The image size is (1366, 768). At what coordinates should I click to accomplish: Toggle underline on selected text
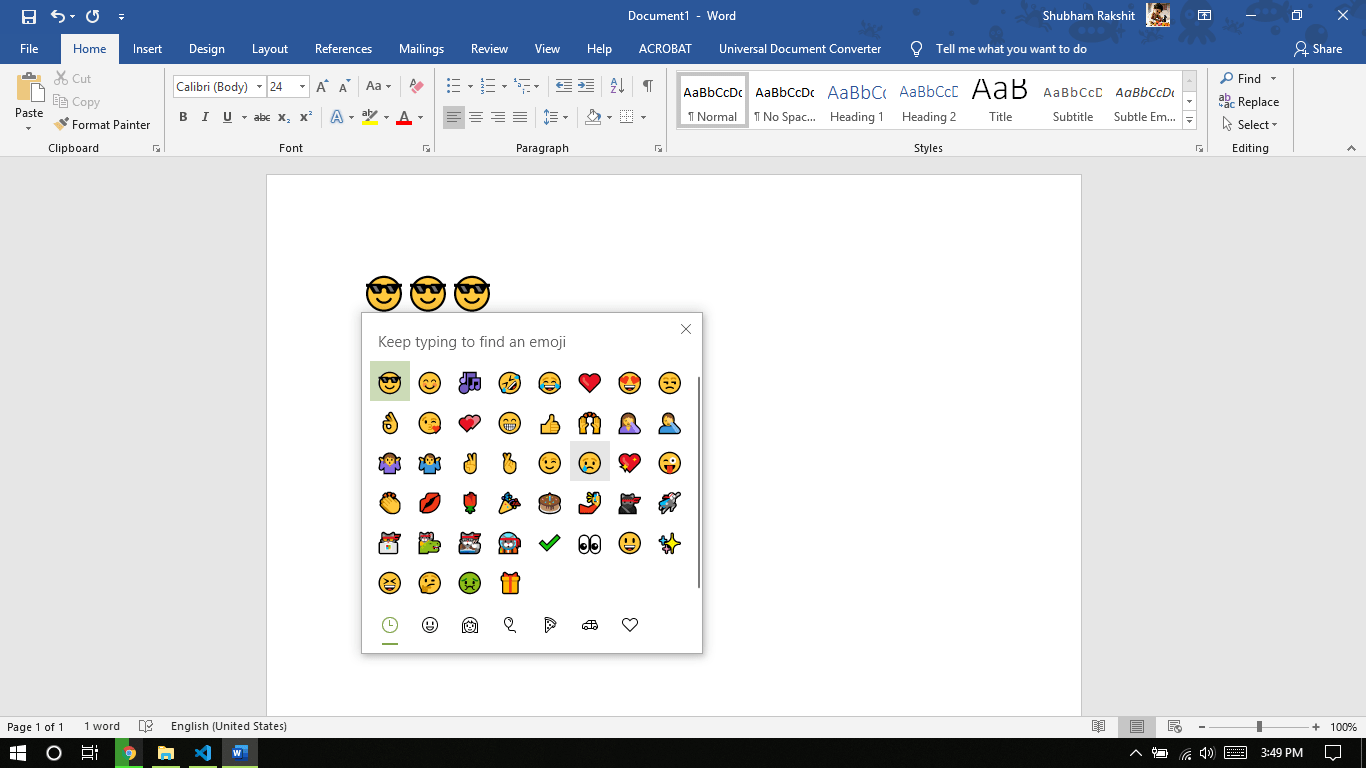[x=227, y=117]
